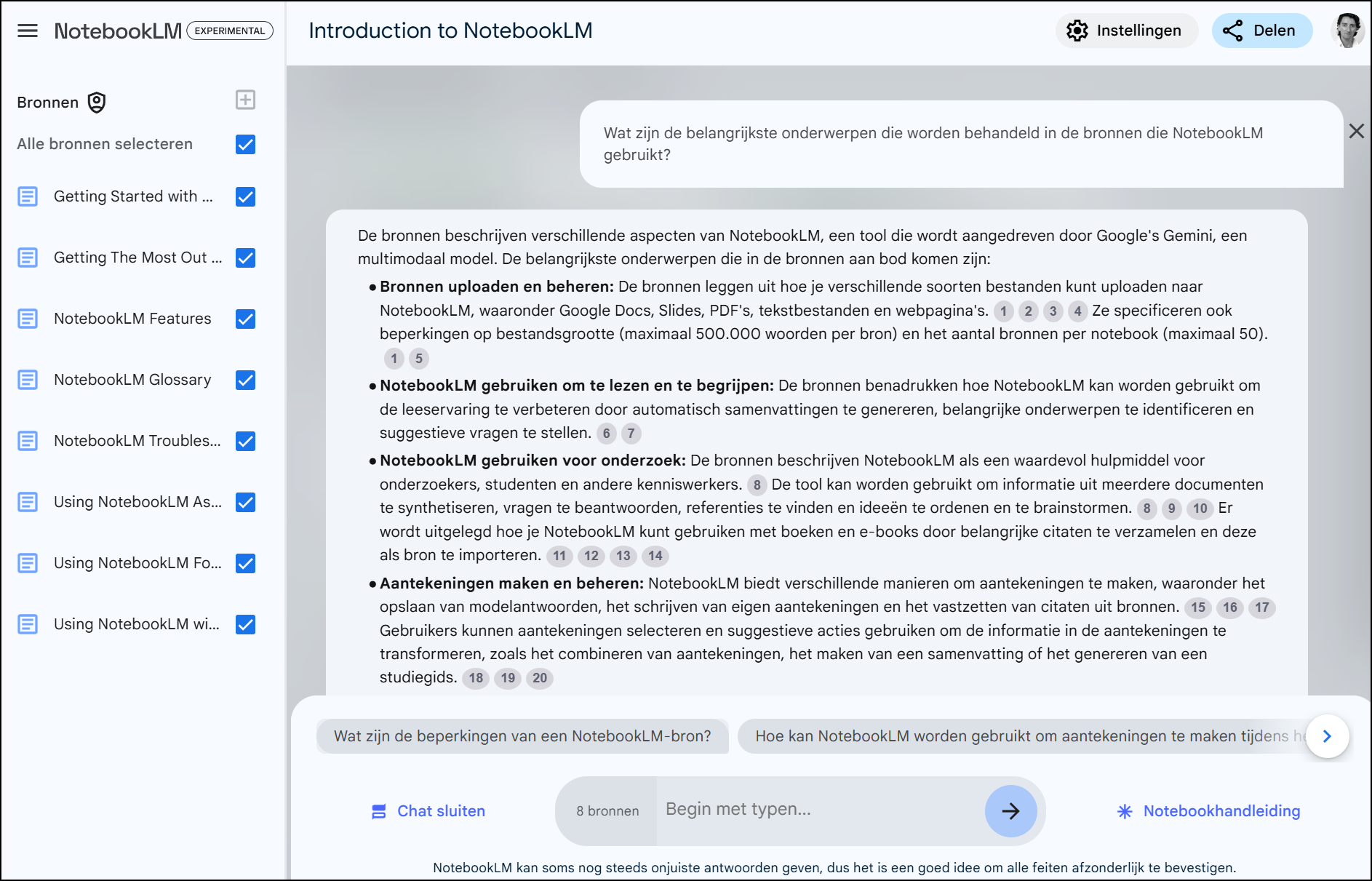Uncheck NotebookLM Features source
Image resolution: width=1372 pixels, height=881 pixels.
pyautogui.click(x=245, y=319)
